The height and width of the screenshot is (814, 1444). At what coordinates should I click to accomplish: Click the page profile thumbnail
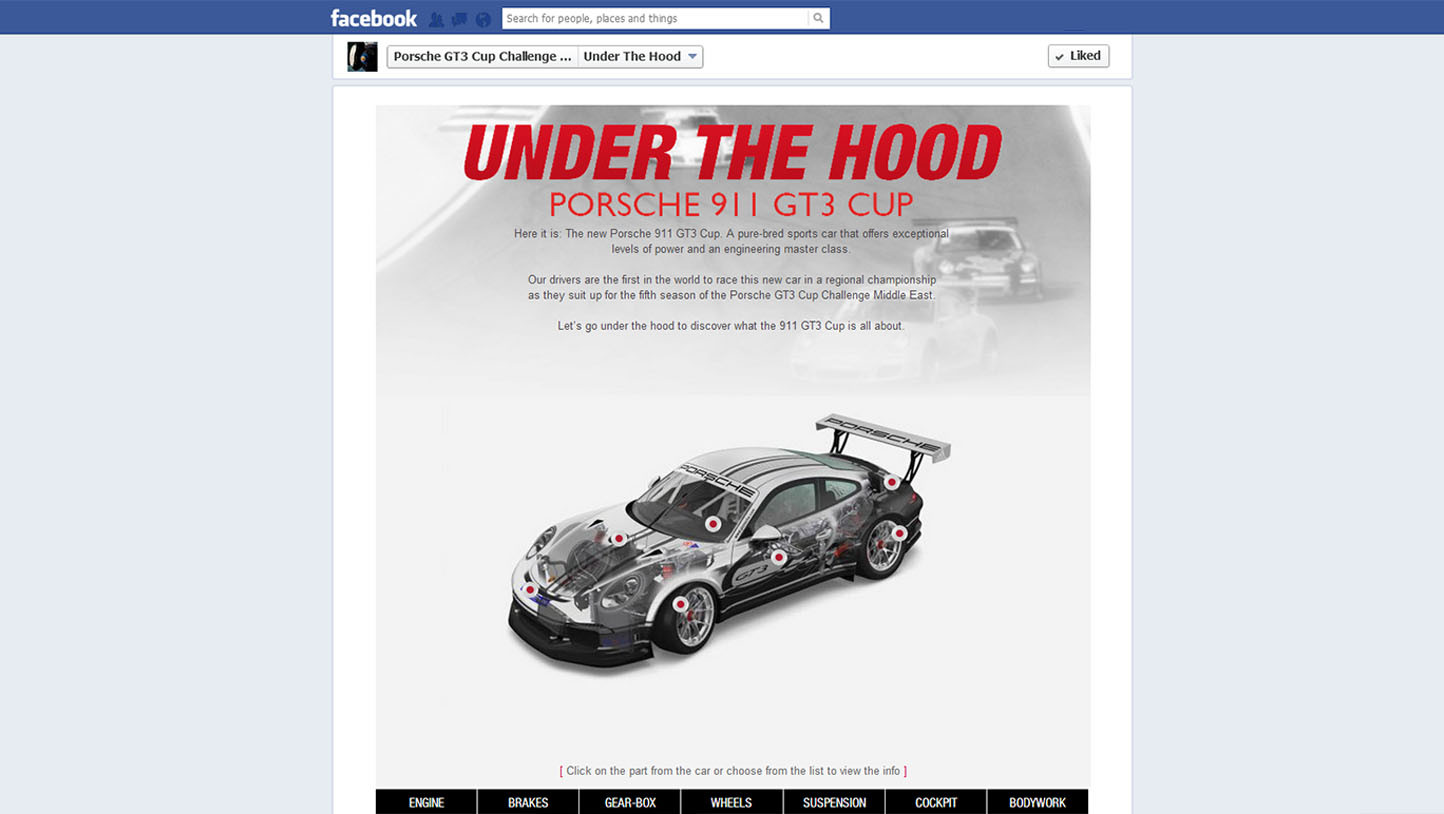[362, 56]
